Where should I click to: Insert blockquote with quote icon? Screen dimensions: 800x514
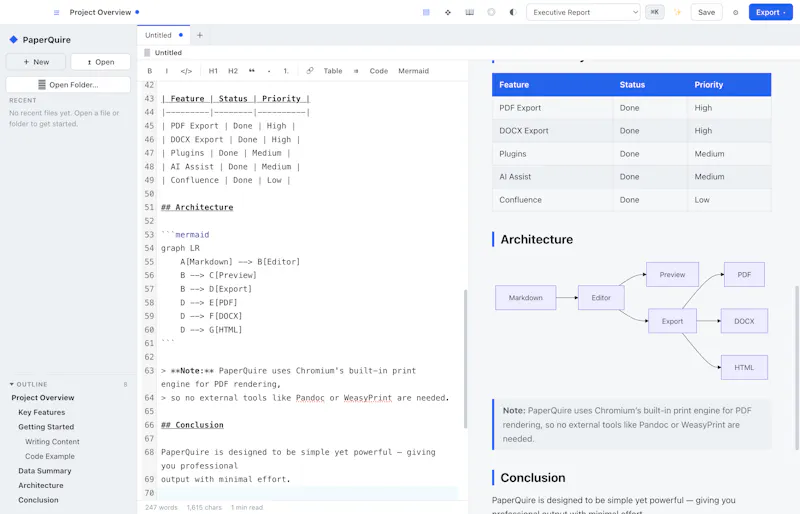pyautogui.click(x=252, y=71)
